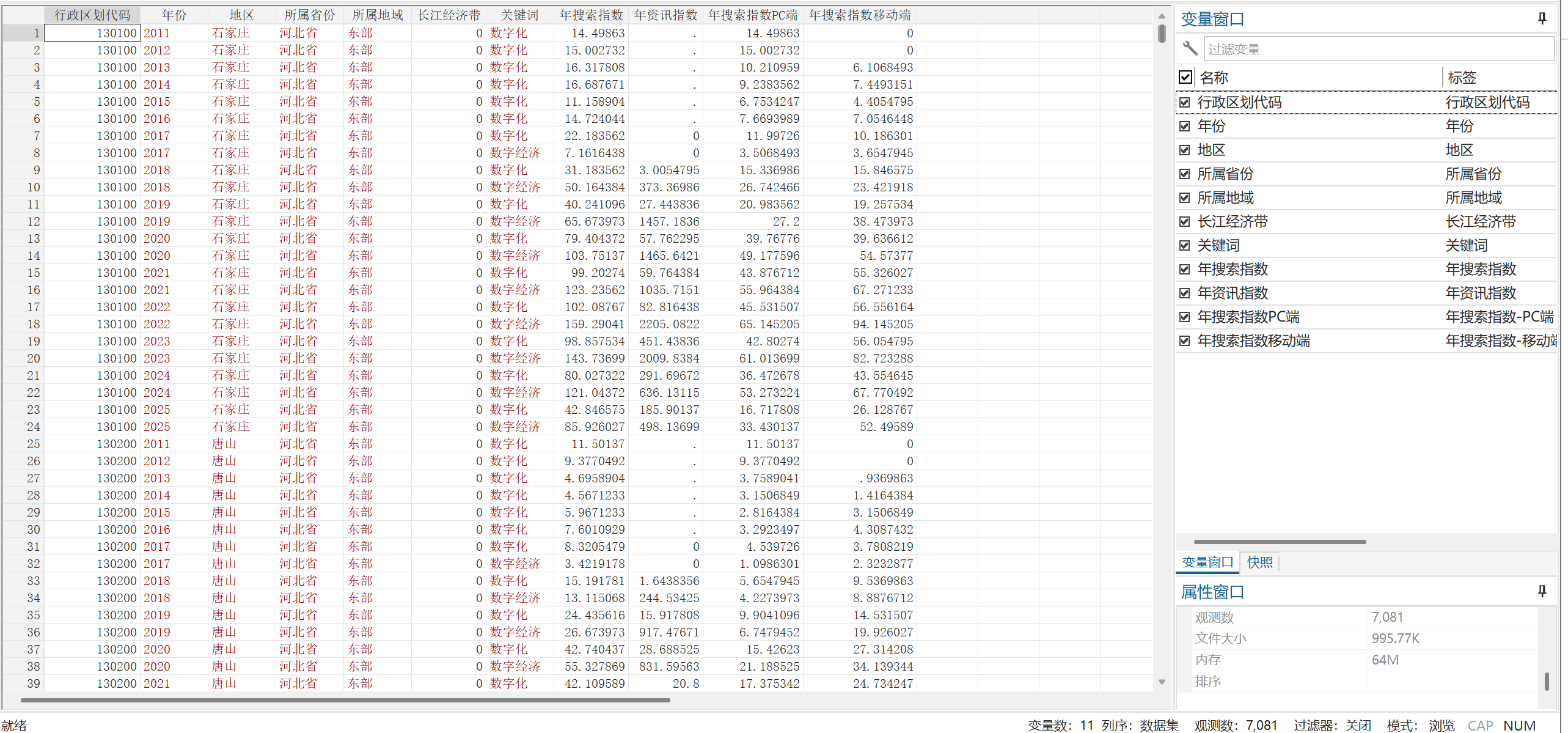The width and height of the screenshot is (1568, 733).
Task: Click the 过滤变量 filter input field
Action: pyautogui.click(x=1378, y=49)
